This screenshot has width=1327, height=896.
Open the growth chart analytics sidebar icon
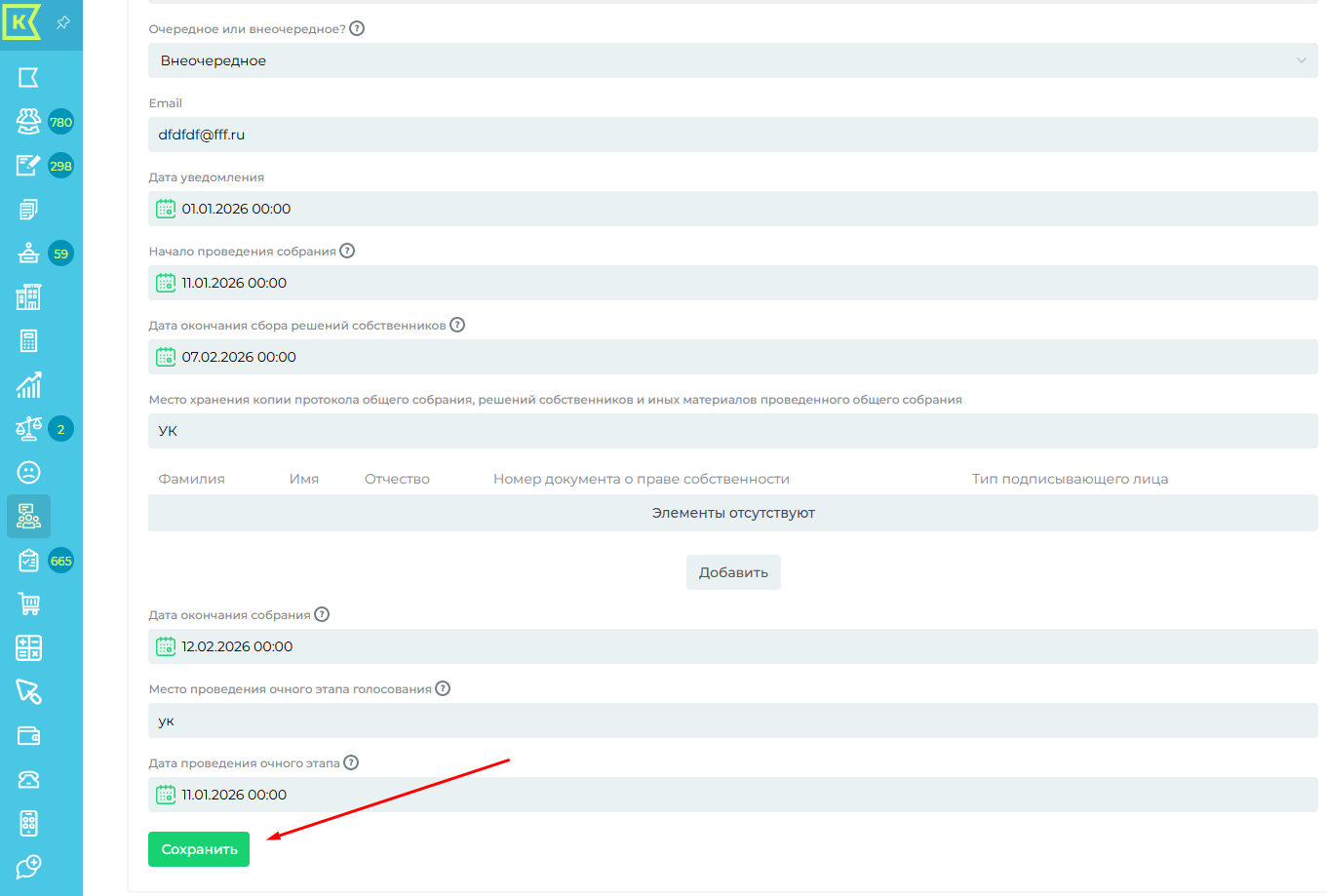point(28,385)
